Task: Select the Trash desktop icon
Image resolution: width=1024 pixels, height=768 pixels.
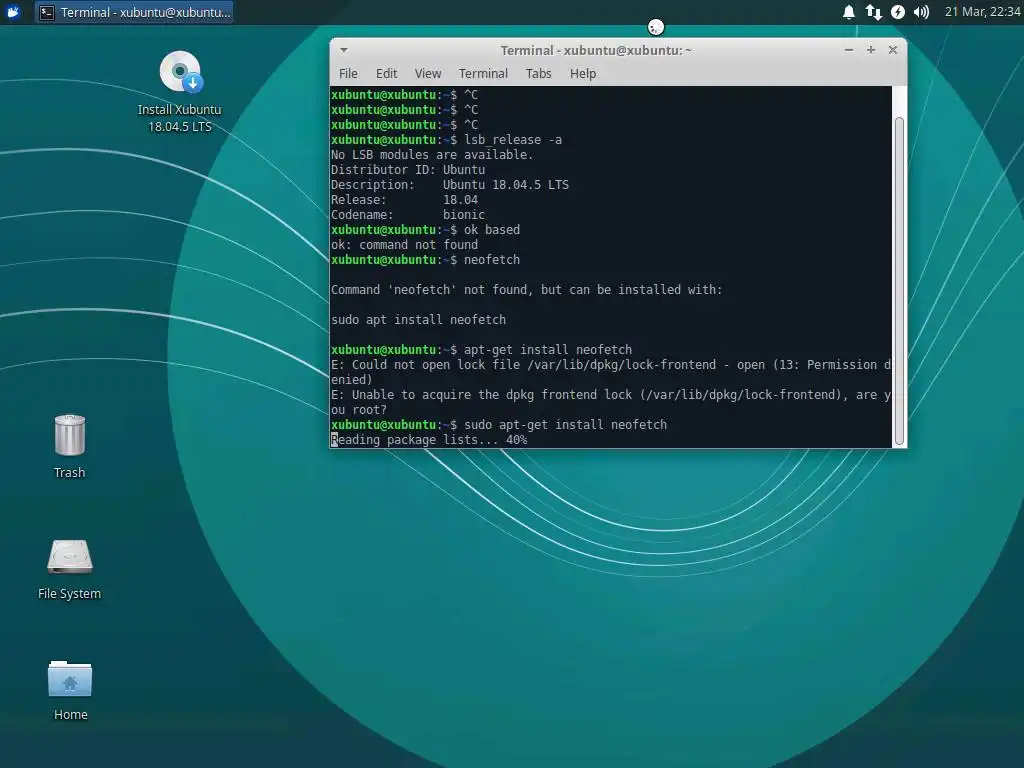Action: 69,447
